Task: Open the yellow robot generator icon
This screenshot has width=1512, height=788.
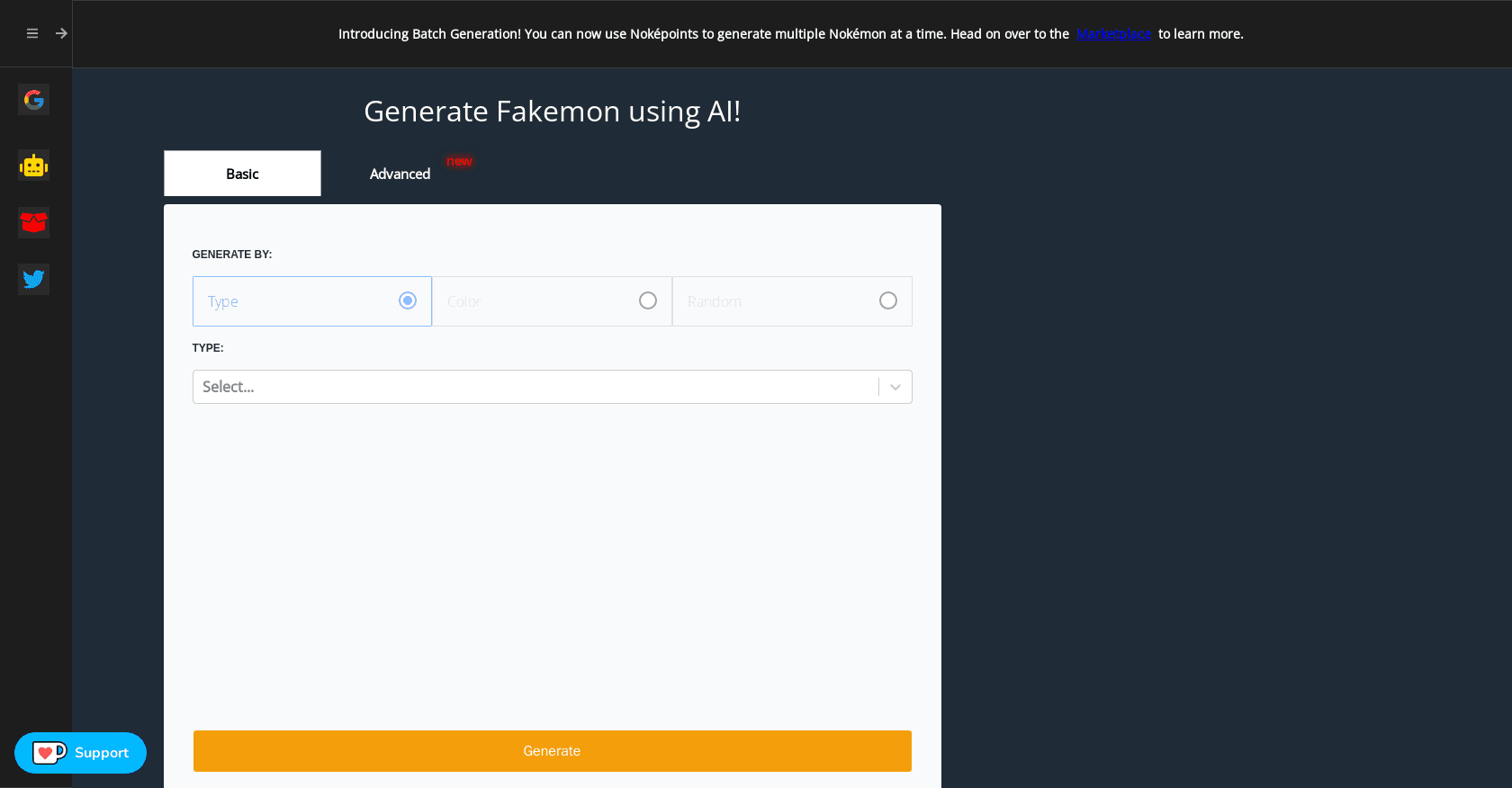Action: coord(34,166)
